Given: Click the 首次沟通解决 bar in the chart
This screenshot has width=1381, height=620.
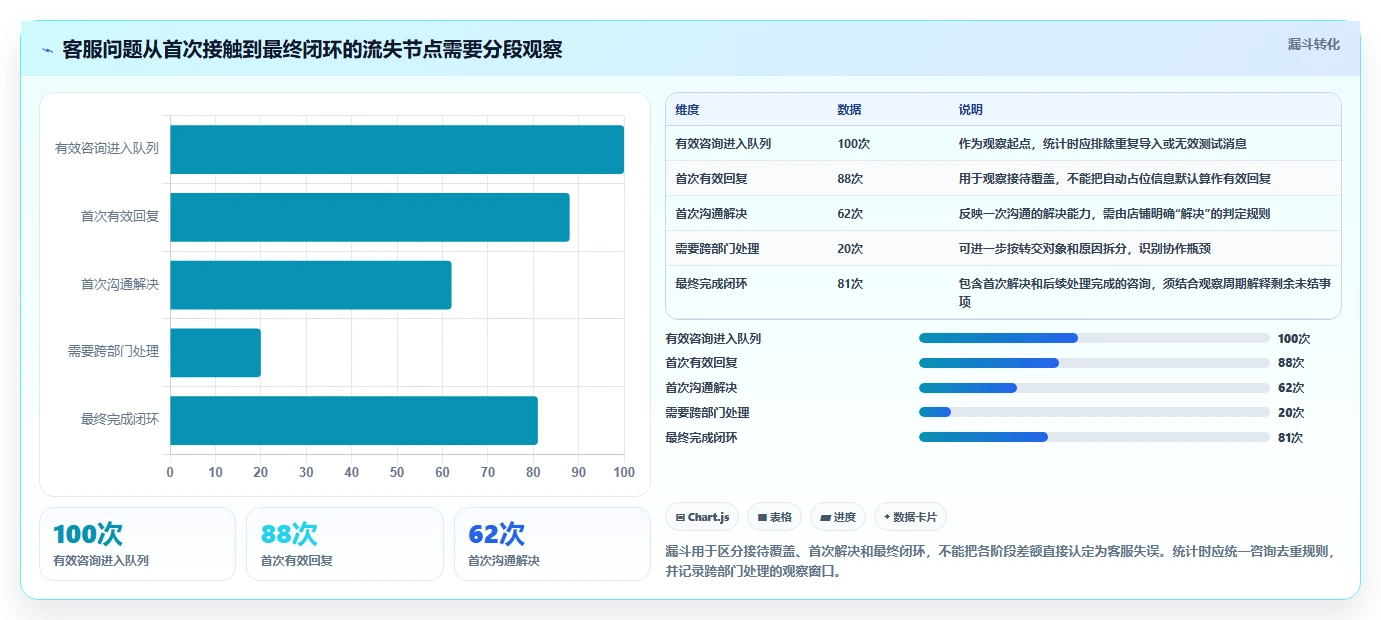Looking at the screenshot, I should (x=311, y=285).
